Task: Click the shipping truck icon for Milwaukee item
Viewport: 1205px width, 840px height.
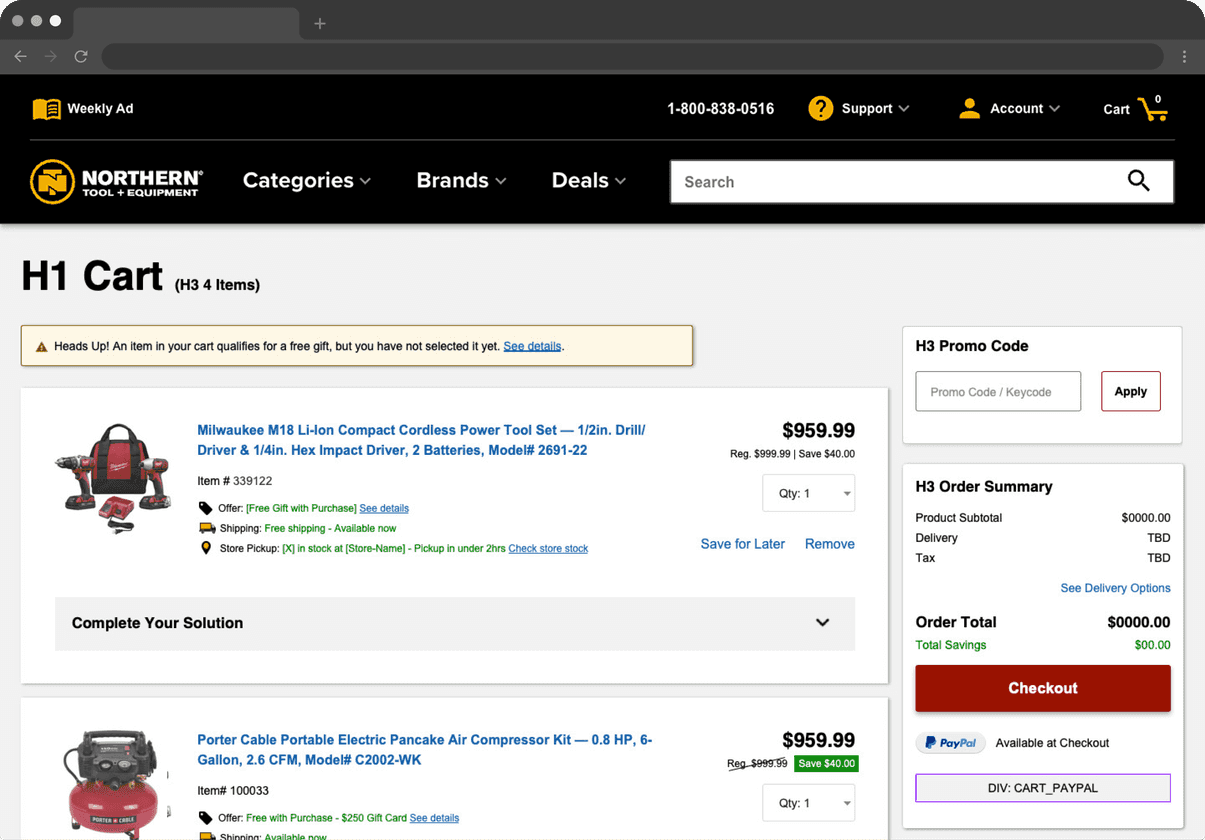Action: (207, 528)
